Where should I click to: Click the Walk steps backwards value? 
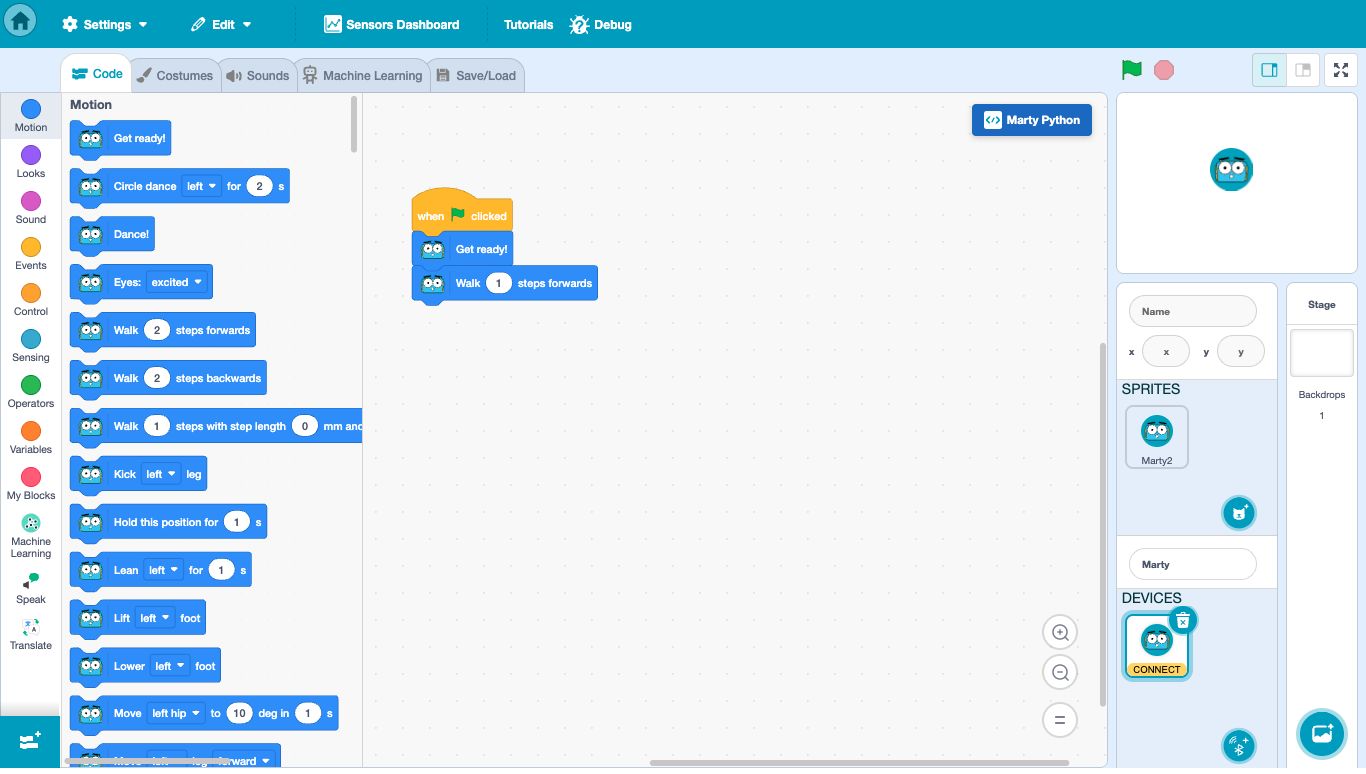coord(157,378)
